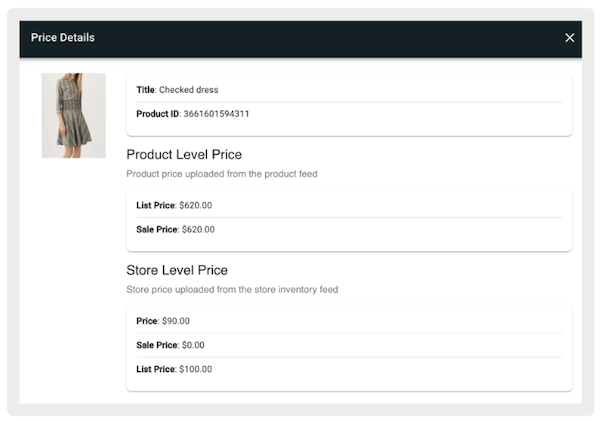Click the 'Price Details' dialog title
Image resolution: width=600 pixels, height=421 pixels.
pyautogui.click(x=63, y=38)
